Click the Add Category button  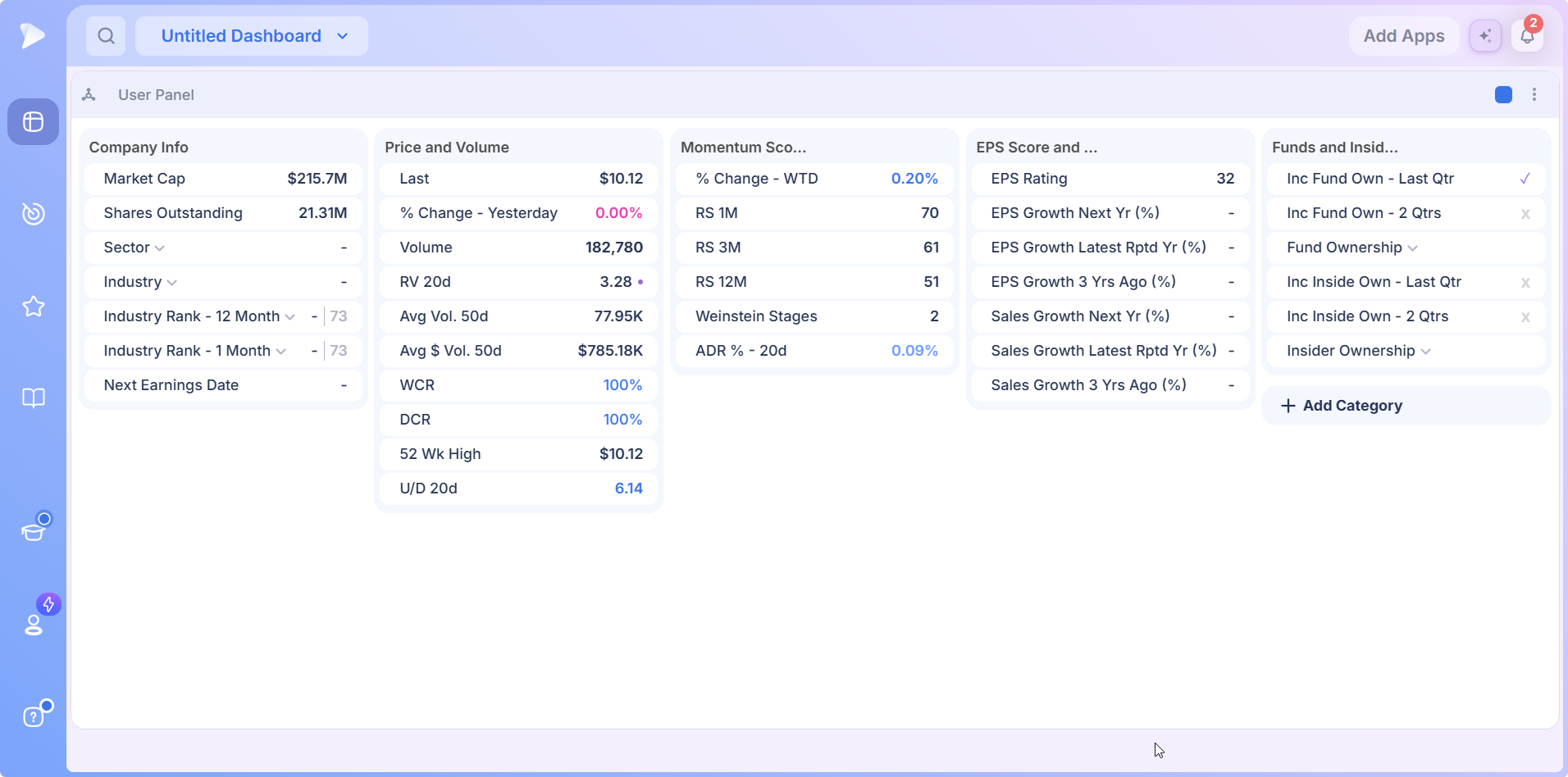[x=1406, y=406]
